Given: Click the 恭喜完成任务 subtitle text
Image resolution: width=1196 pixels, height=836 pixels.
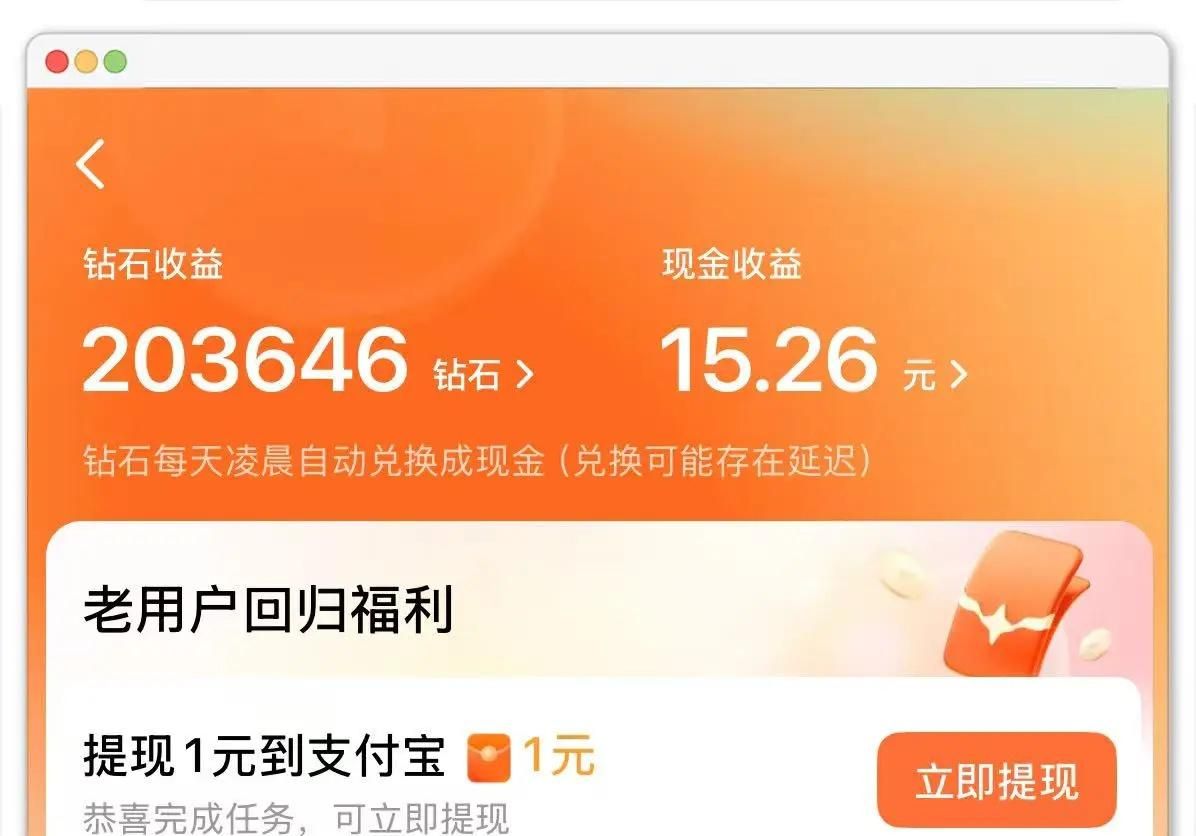Looking at the screenshot, I should (x=296, y=818).
